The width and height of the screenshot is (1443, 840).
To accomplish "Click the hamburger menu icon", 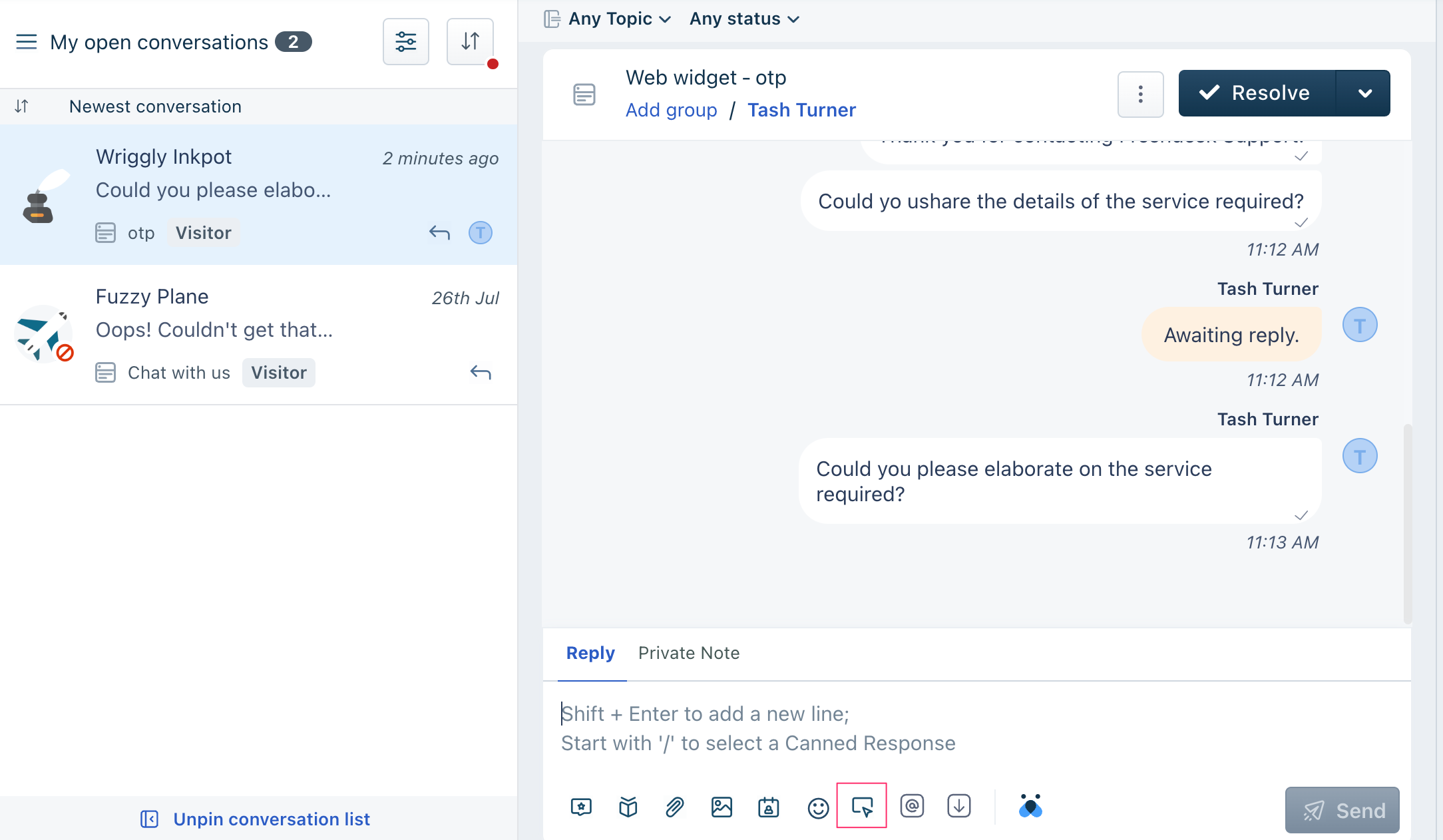I will click(27, 42).
